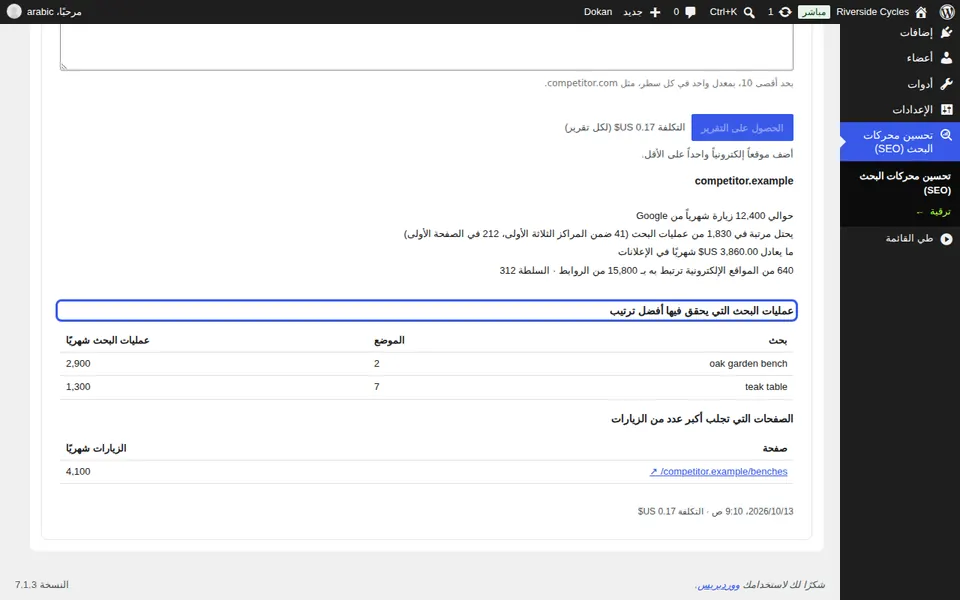Click the updates count 1 in admin bar
This screenshot has height=600, width=960.
770,12
